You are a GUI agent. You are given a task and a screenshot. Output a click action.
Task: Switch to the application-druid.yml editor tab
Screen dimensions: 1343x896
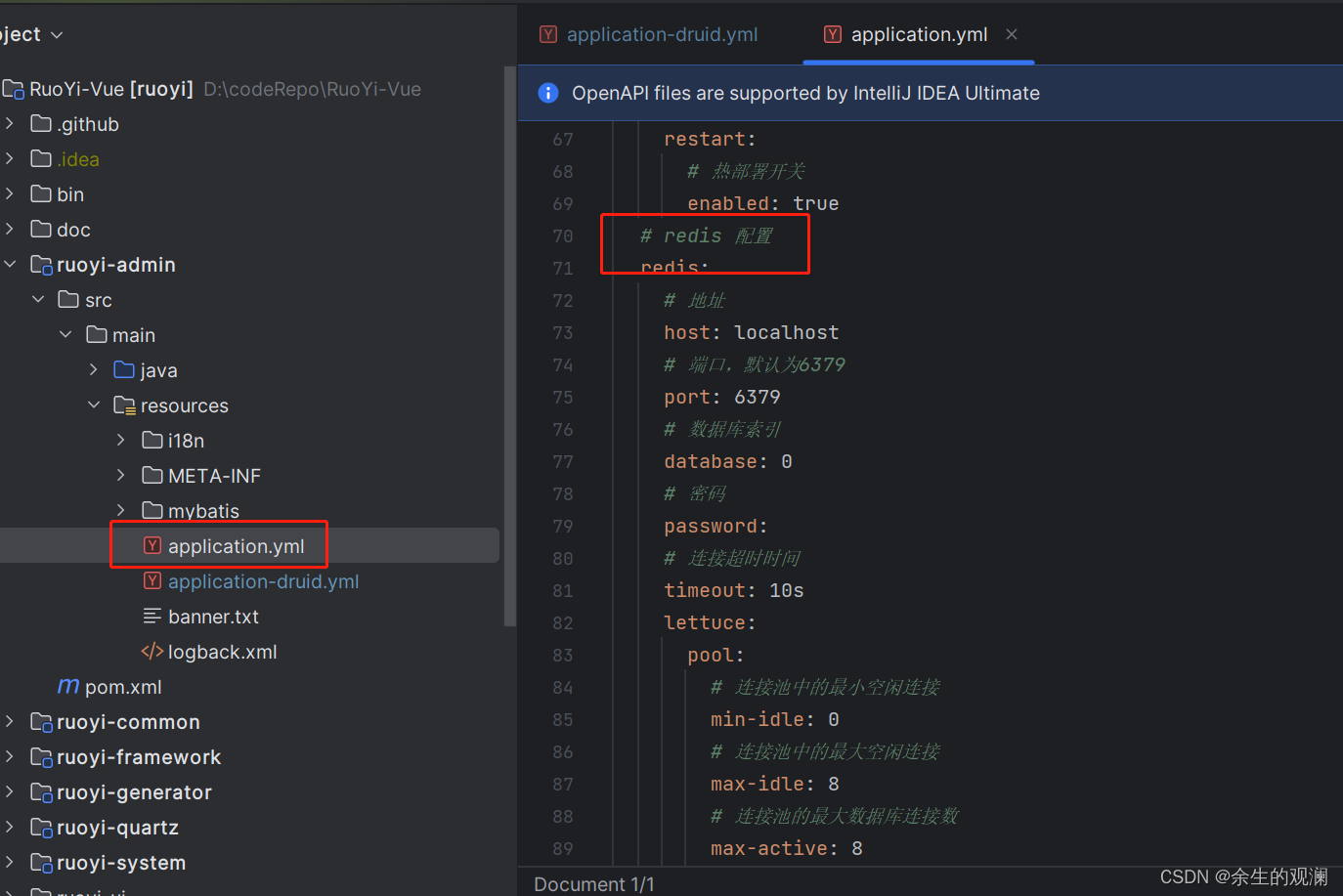[x=649, y=34]
